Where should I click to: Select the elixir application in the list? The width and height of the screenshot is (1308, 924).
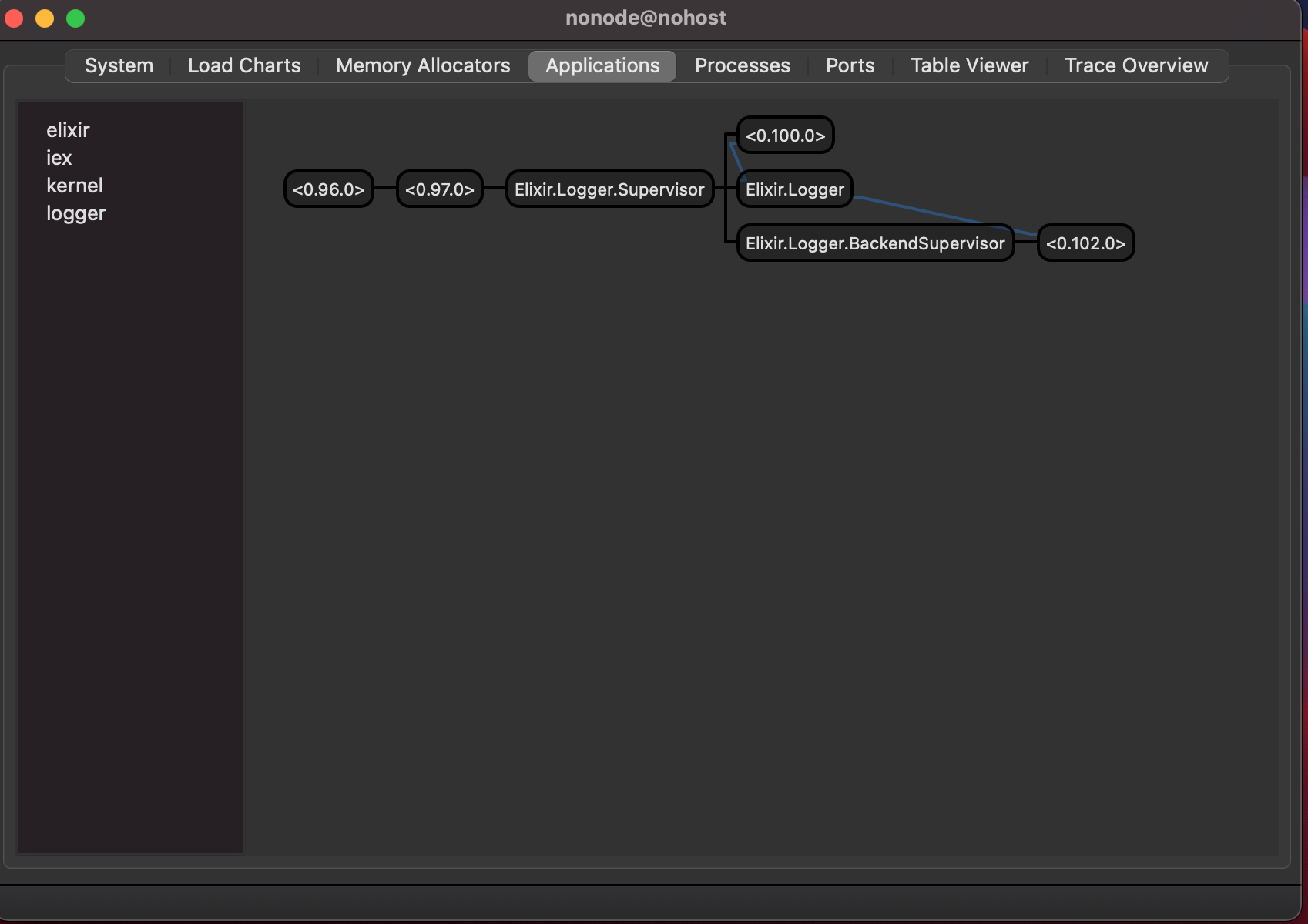[x=68, y=130]
